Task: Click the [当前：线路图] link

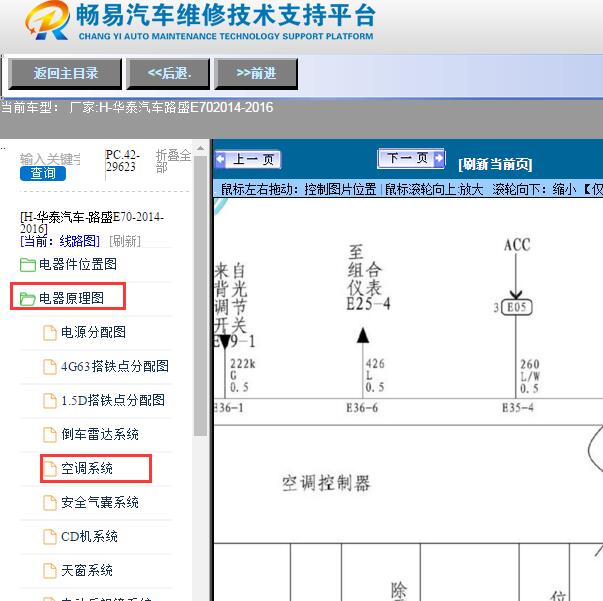Action: point(60,241)
